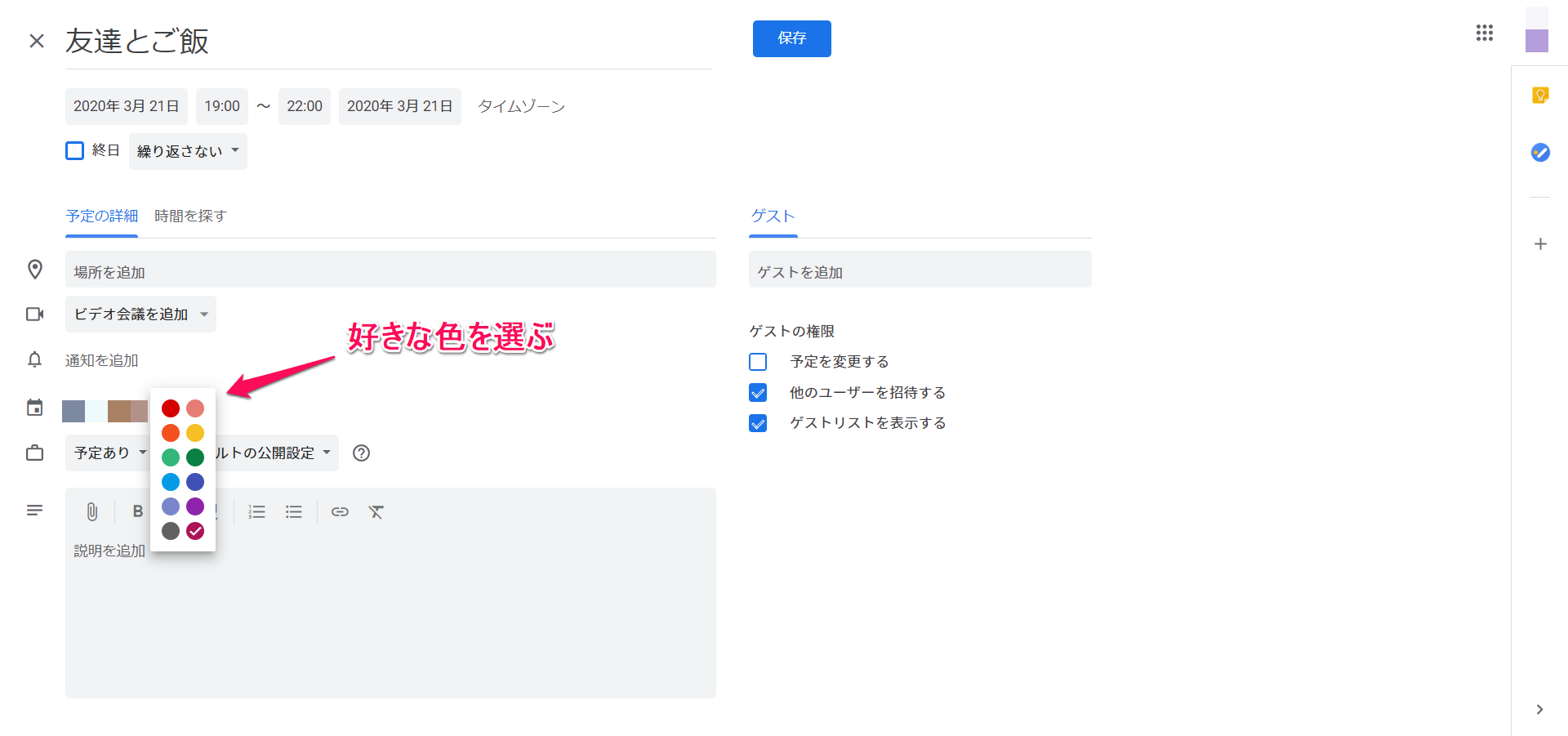
Task: Click the description lines icon
Action: (34, 511)
